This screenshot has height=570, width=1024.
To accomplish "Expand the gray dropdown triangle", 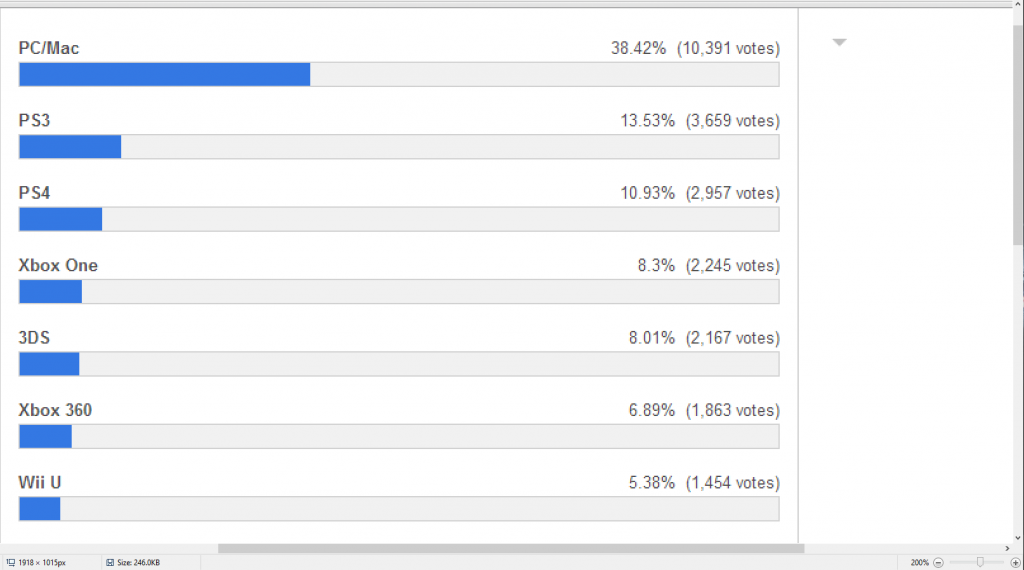I will pos(840,42).
